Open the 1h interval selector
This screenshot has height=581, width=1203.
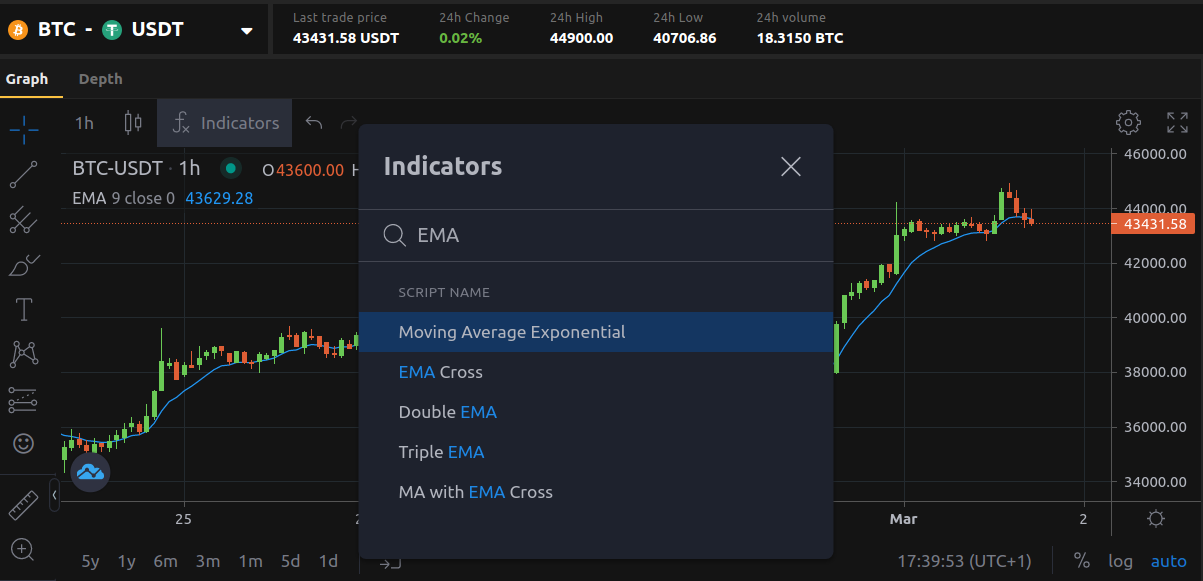[84, 122]
